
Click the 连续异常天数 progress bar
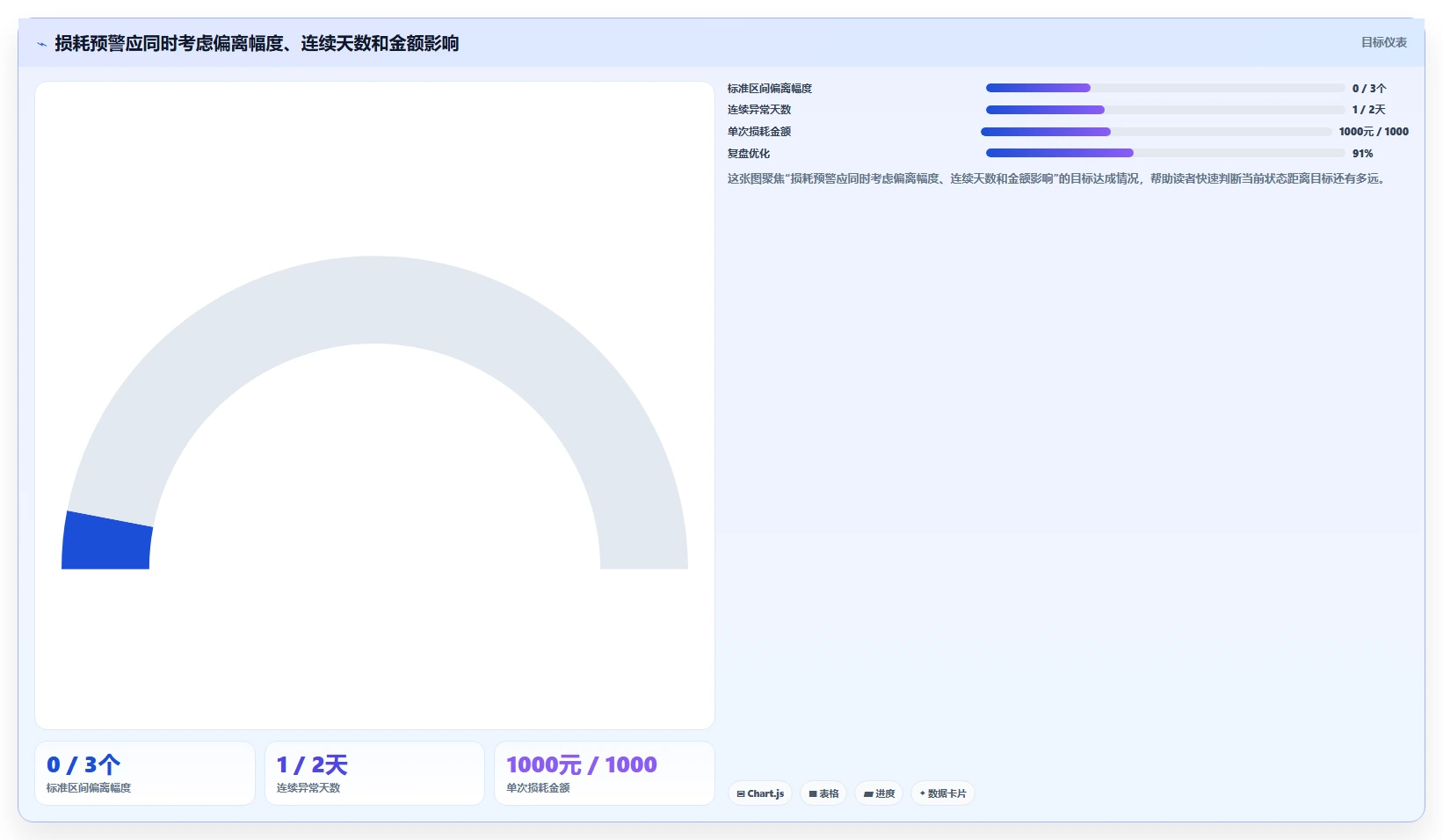coord(1165,110)
